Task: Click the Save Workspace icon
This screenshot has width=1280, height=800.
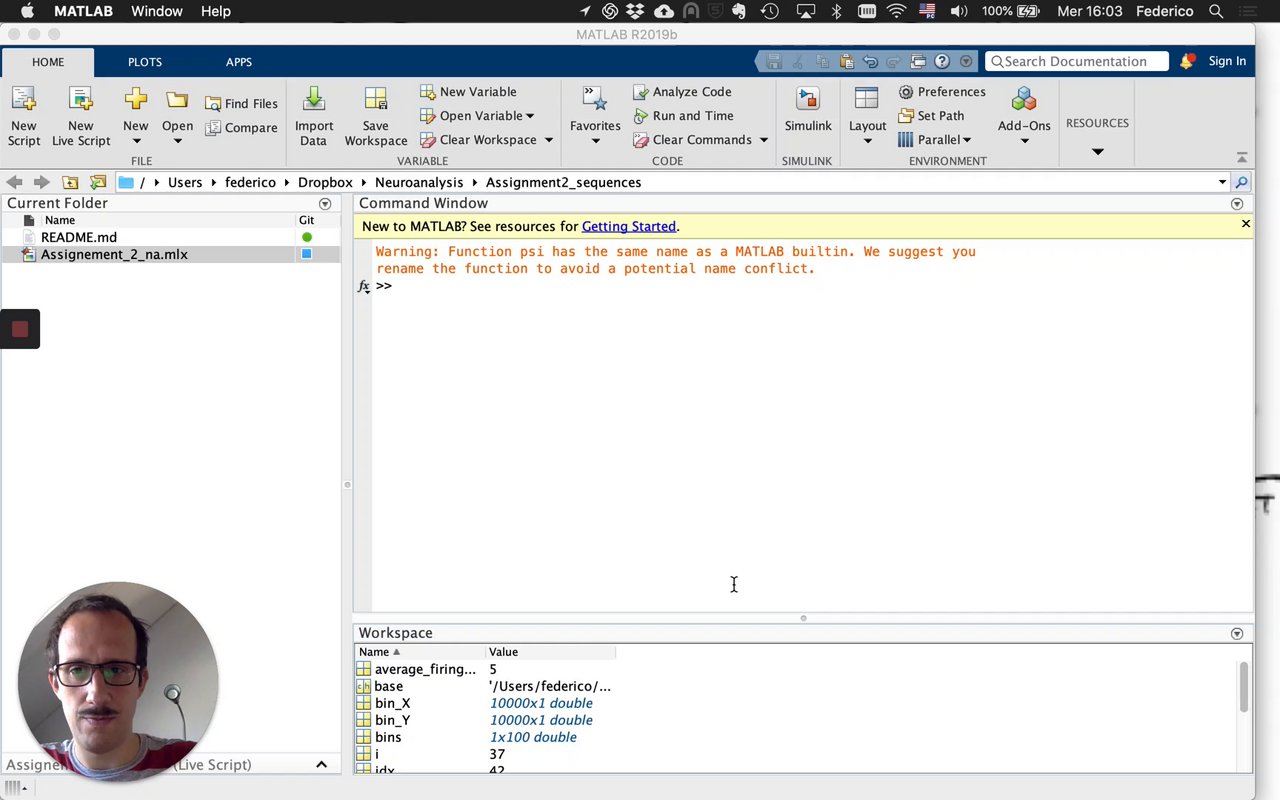Action: tap(375, 101)
